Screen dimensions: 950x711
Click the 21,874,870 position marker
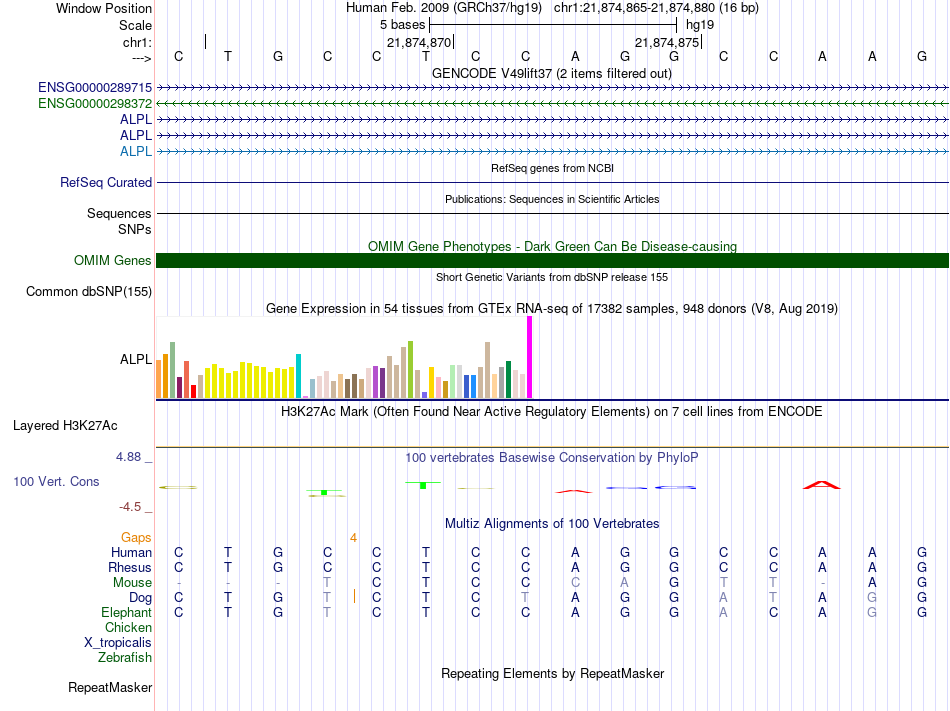pyautogui.click(x=420, y=43)
